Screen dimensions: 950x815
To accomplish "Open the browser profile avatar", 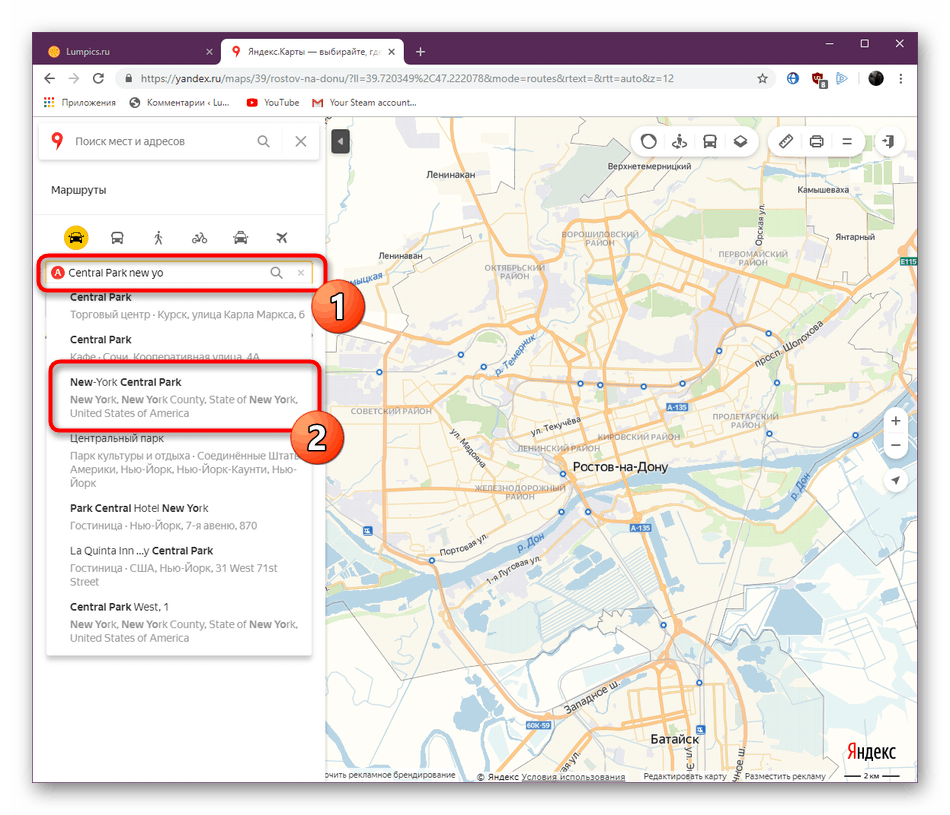I will click(x=875, y=78).
